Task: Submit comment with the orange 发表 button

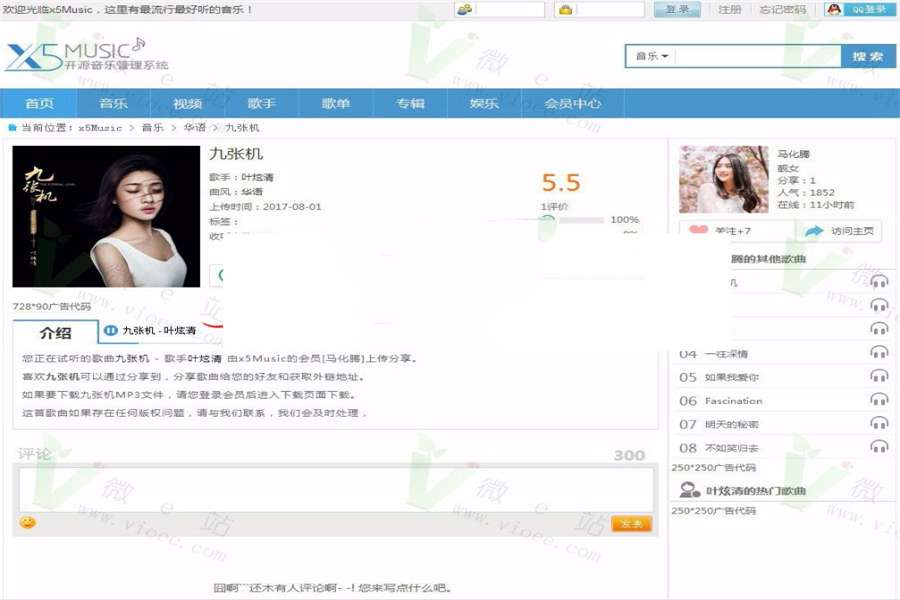Action: [631, 524]
